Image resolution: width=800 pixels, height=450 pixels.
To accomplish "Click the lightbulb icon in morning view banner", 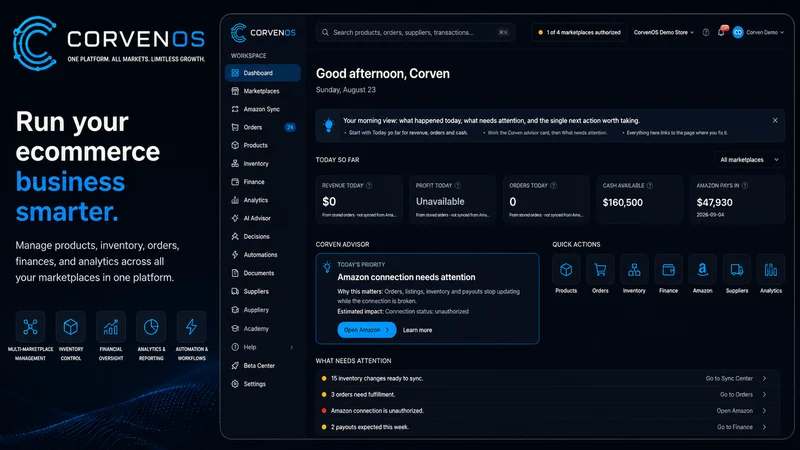I will [329, 125].
